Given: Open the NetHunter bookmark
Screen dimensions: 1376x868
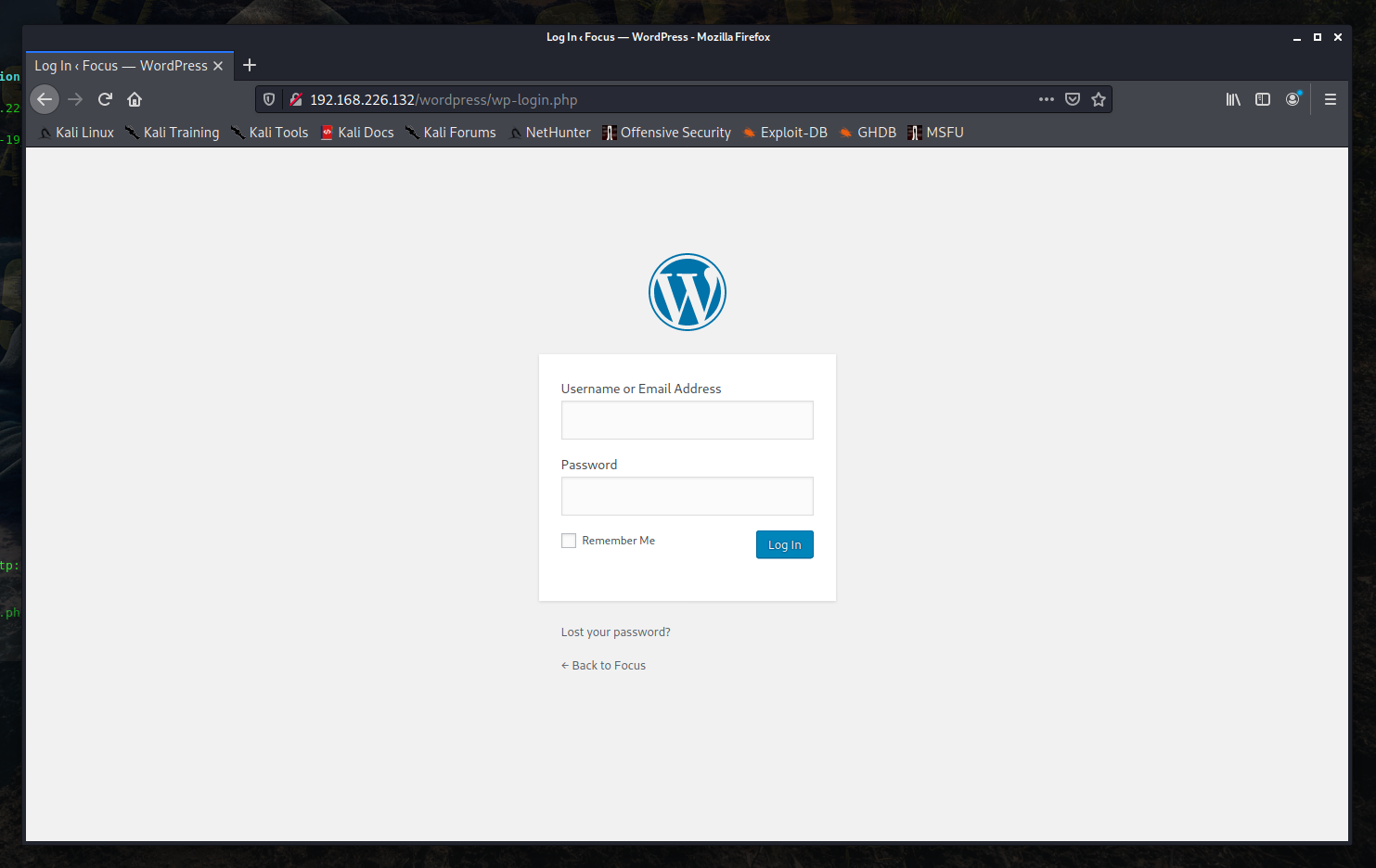Looking at the screenshot, I should click(x=550, y=133).
